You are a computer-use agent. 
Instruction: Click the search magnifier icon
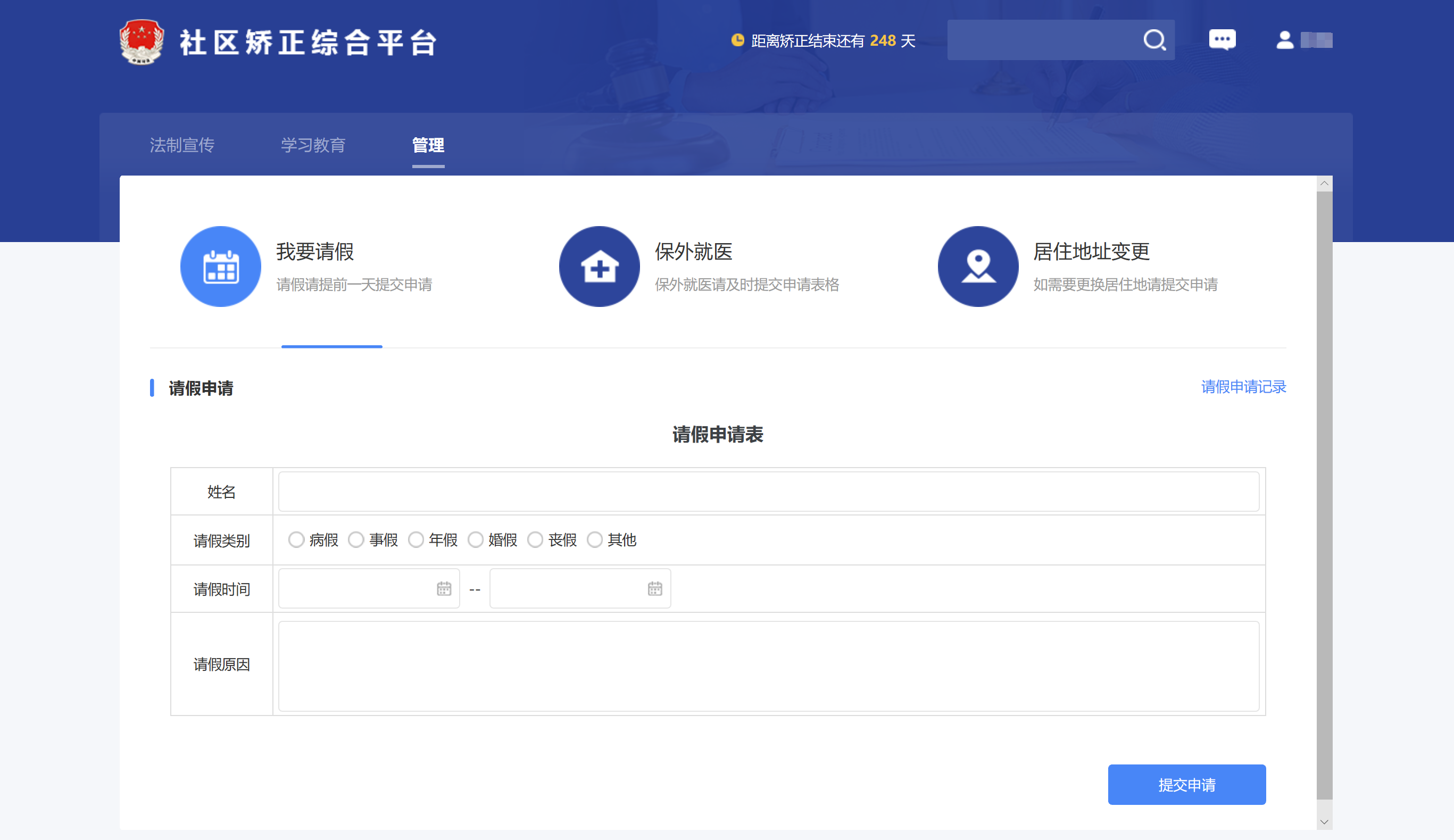(x=1154, y=40)
